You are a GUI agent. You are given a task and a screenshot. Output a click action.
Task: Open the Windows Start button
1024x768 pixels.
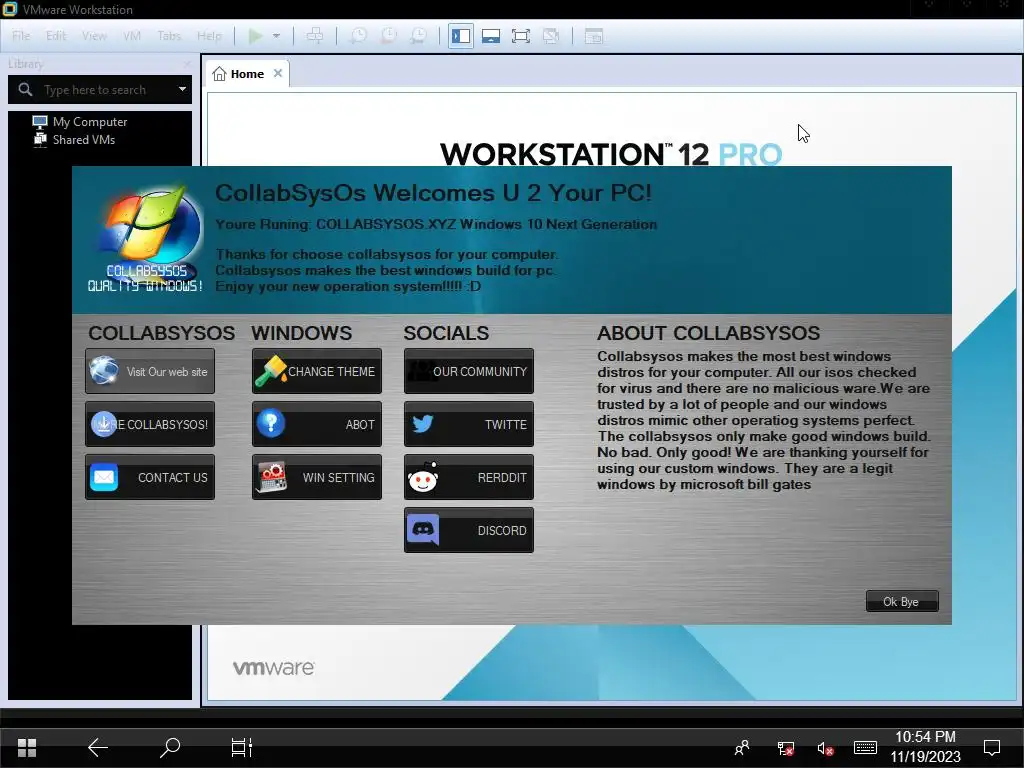(x=27, y=747)
